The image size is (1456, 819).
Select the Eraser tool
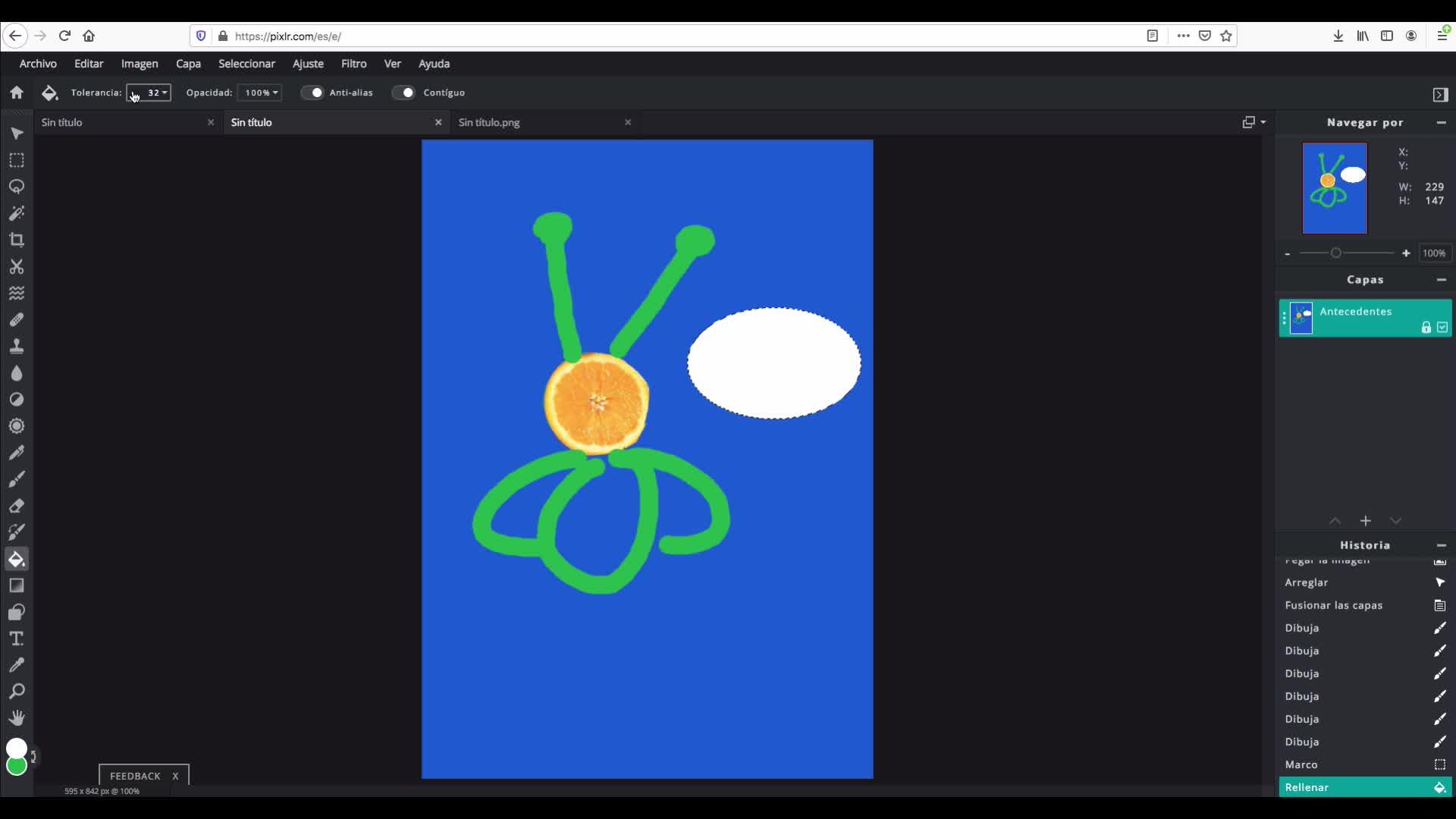click(17, 506)
